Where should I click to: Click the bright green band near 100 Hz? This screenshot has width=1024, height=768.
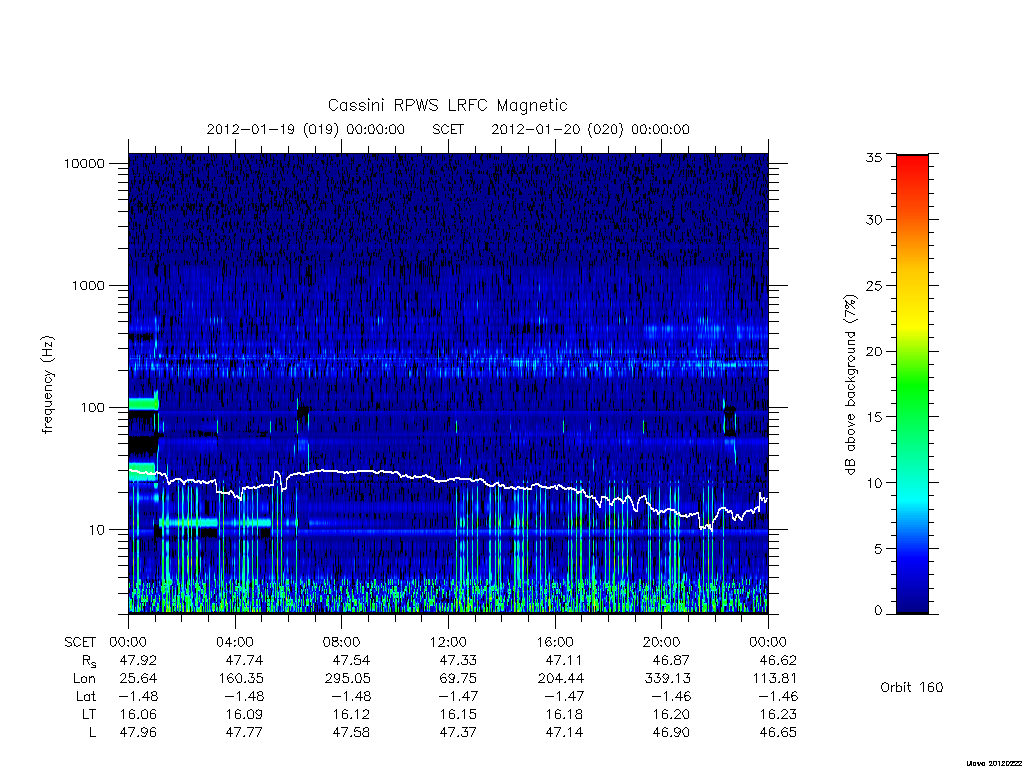143,404
